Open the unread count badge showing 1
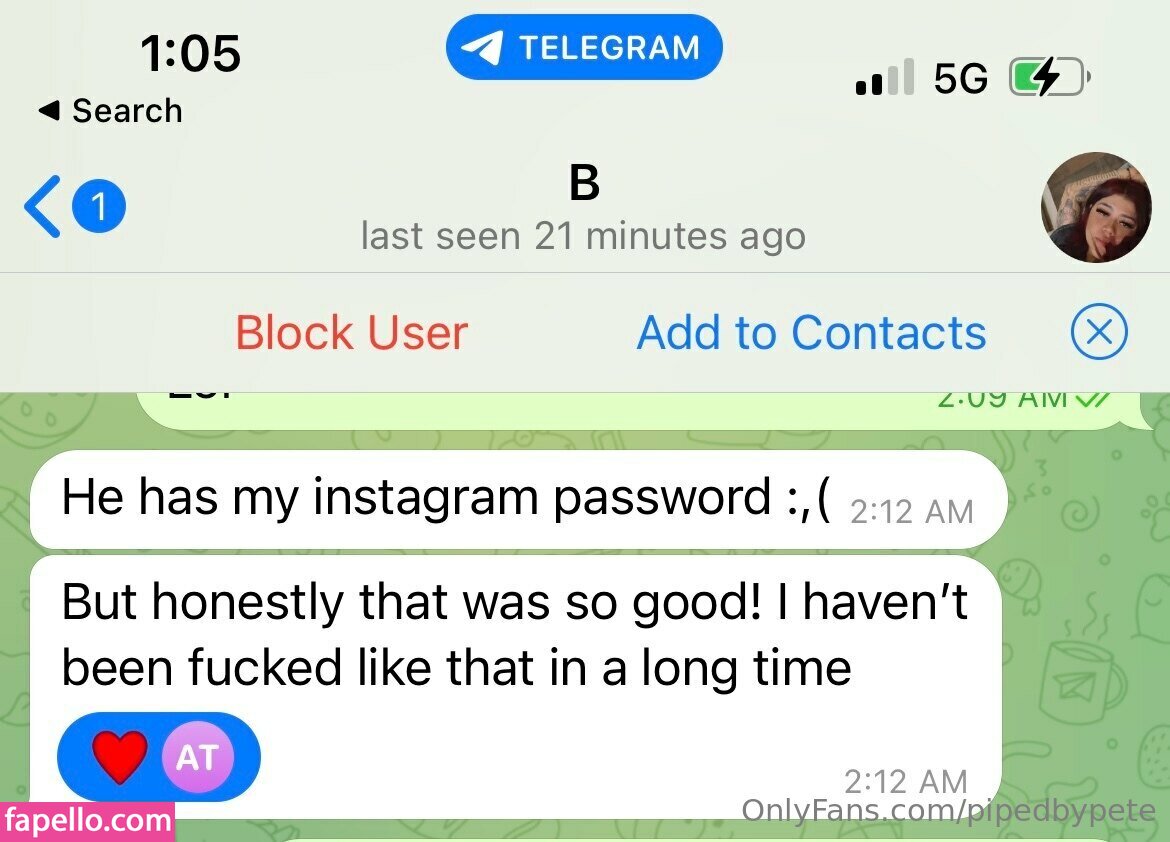Viewport: 1170px width, 842px height. coord(98,206)
